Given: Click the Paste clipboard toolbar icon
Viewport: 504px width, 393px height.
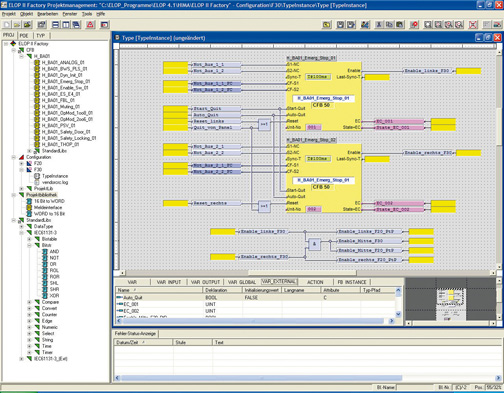Looking at the screenshot, I should [400, 25].
